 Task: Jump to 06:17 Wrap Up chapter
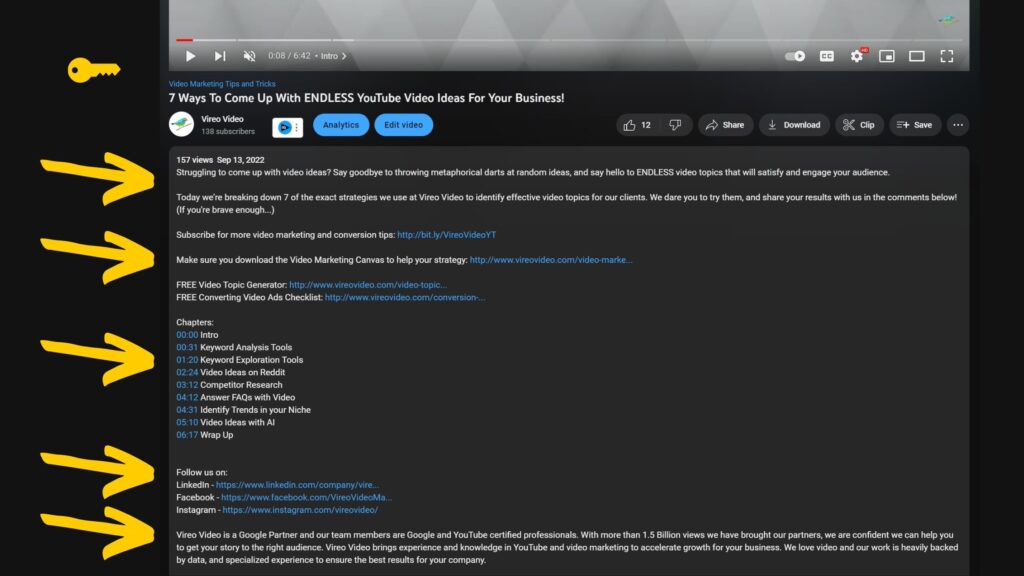coord(187,434)
